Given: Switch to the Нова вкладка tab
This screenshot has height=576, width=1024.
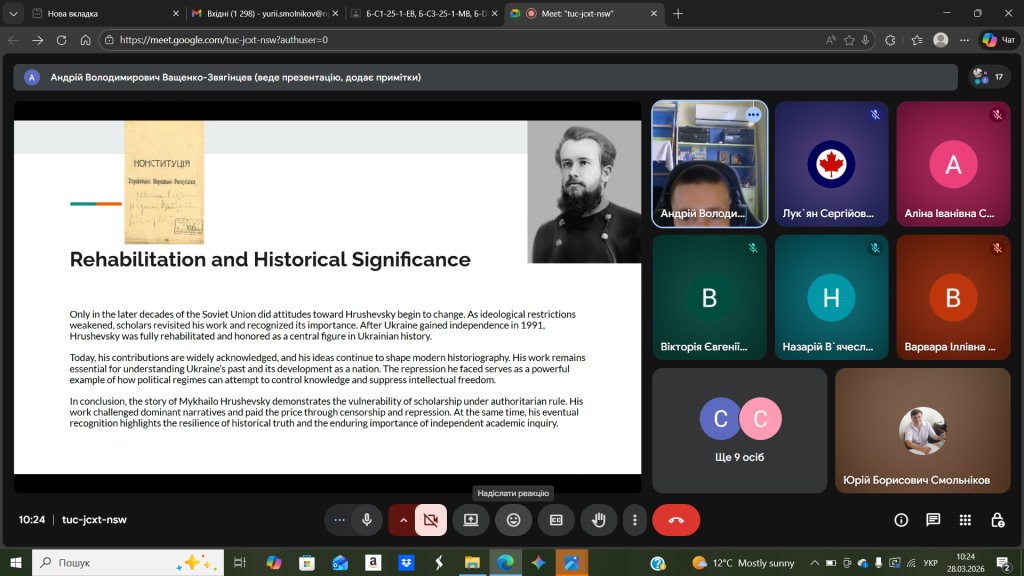Looking at the screenshot, I should pyautogui.click(x=100, y=14).
